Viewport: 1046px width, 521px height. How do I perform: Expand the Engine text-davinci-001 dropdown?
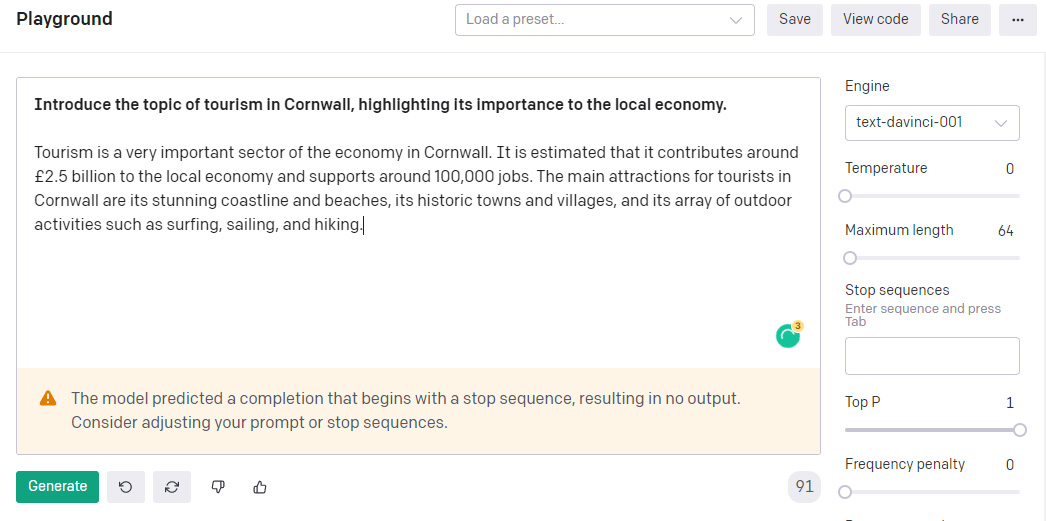pyautogui.click(x=932, y=123)
